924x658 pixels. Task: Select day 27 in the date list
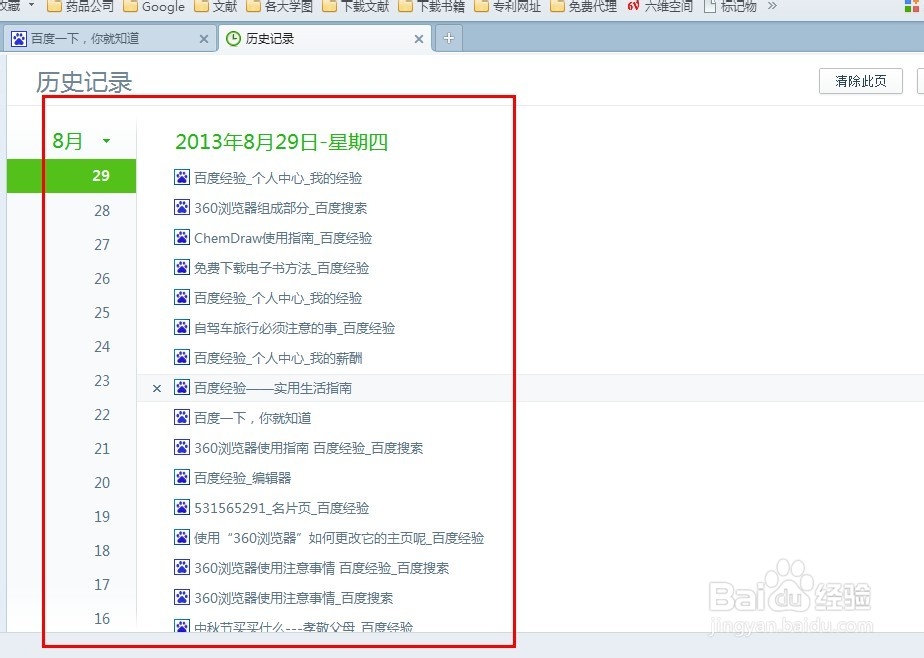pos(102,244)
